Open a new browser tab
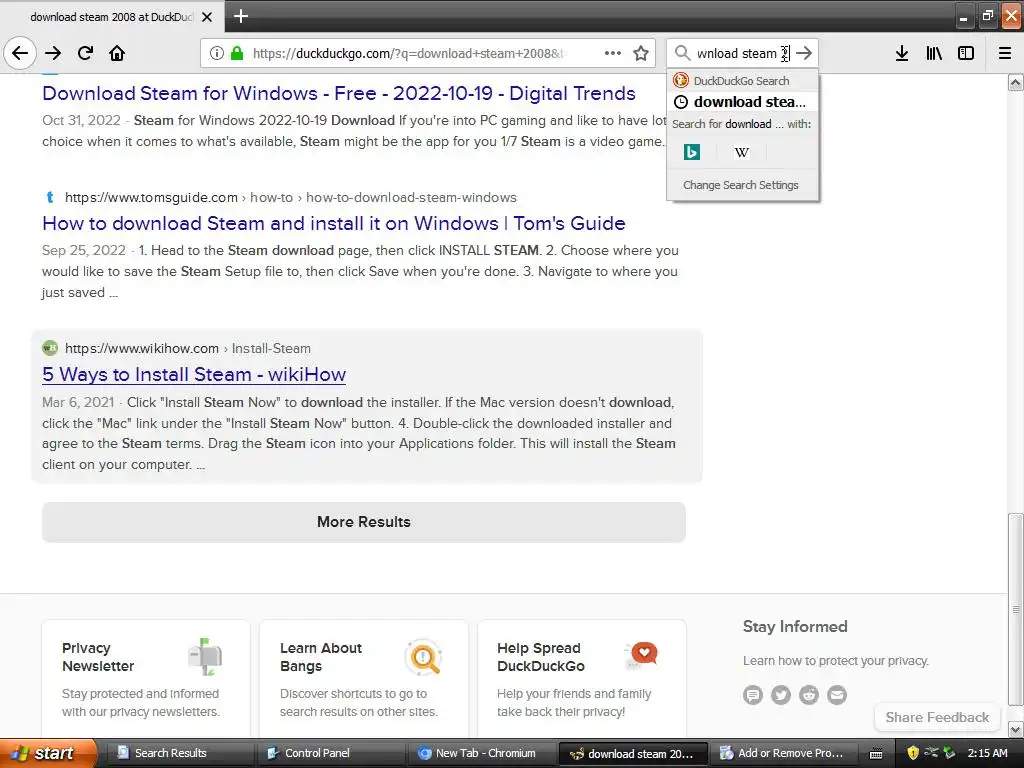The image size is (1024, 768). pos(241,16)
